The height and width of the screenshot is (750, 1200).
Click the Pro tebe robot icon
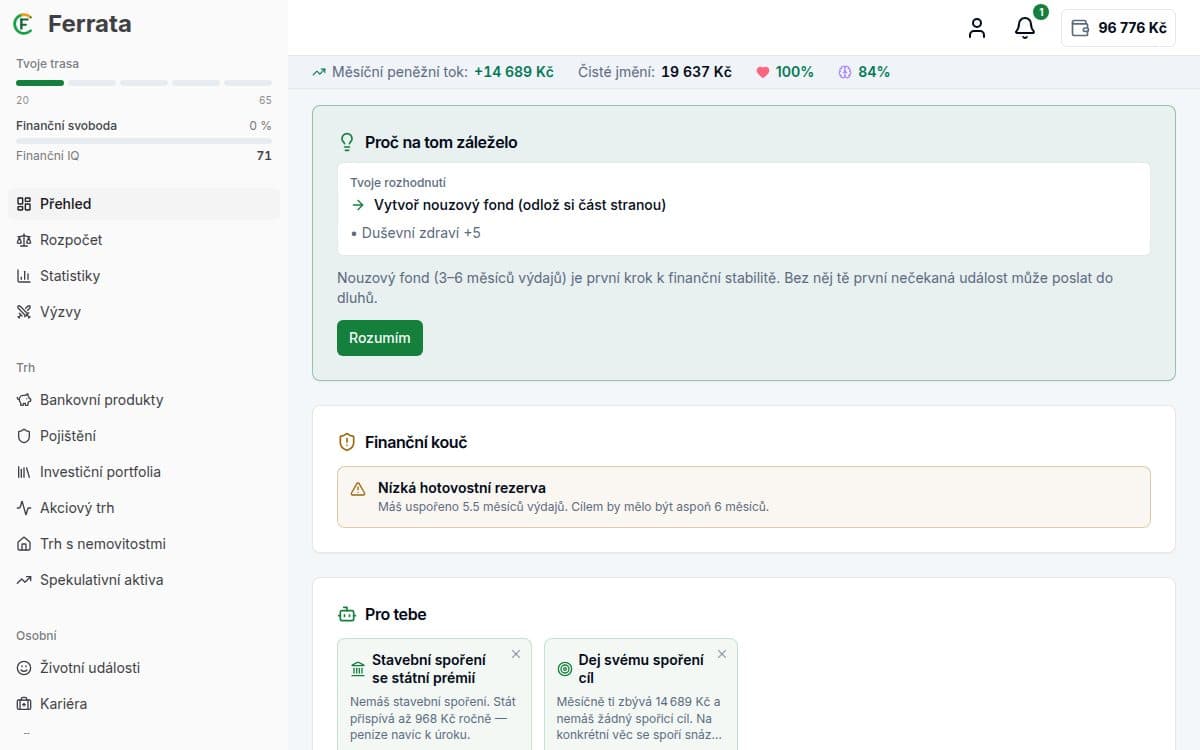click(x=347, y=614)
